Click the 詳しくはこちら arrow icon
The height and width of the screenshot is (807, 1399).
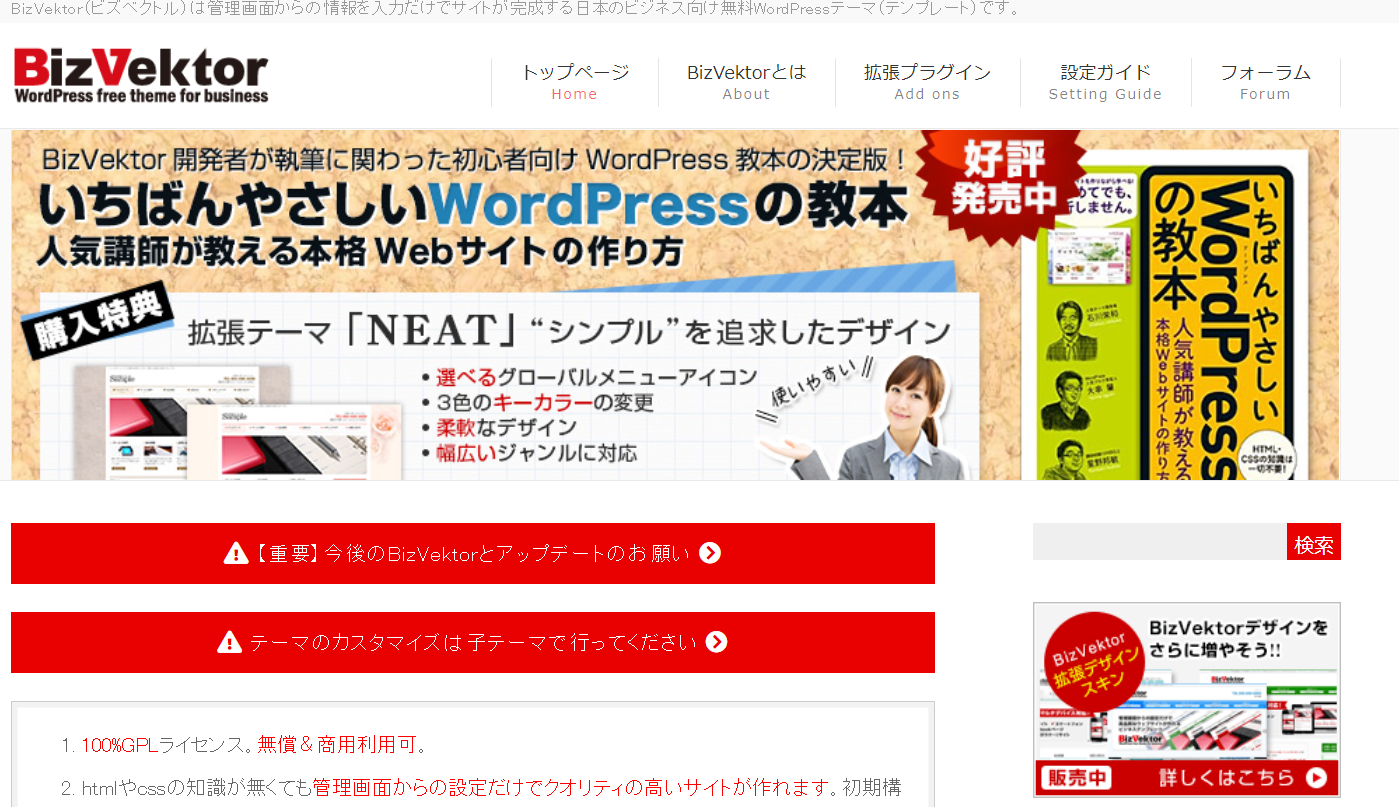(x=1316, y=777)
